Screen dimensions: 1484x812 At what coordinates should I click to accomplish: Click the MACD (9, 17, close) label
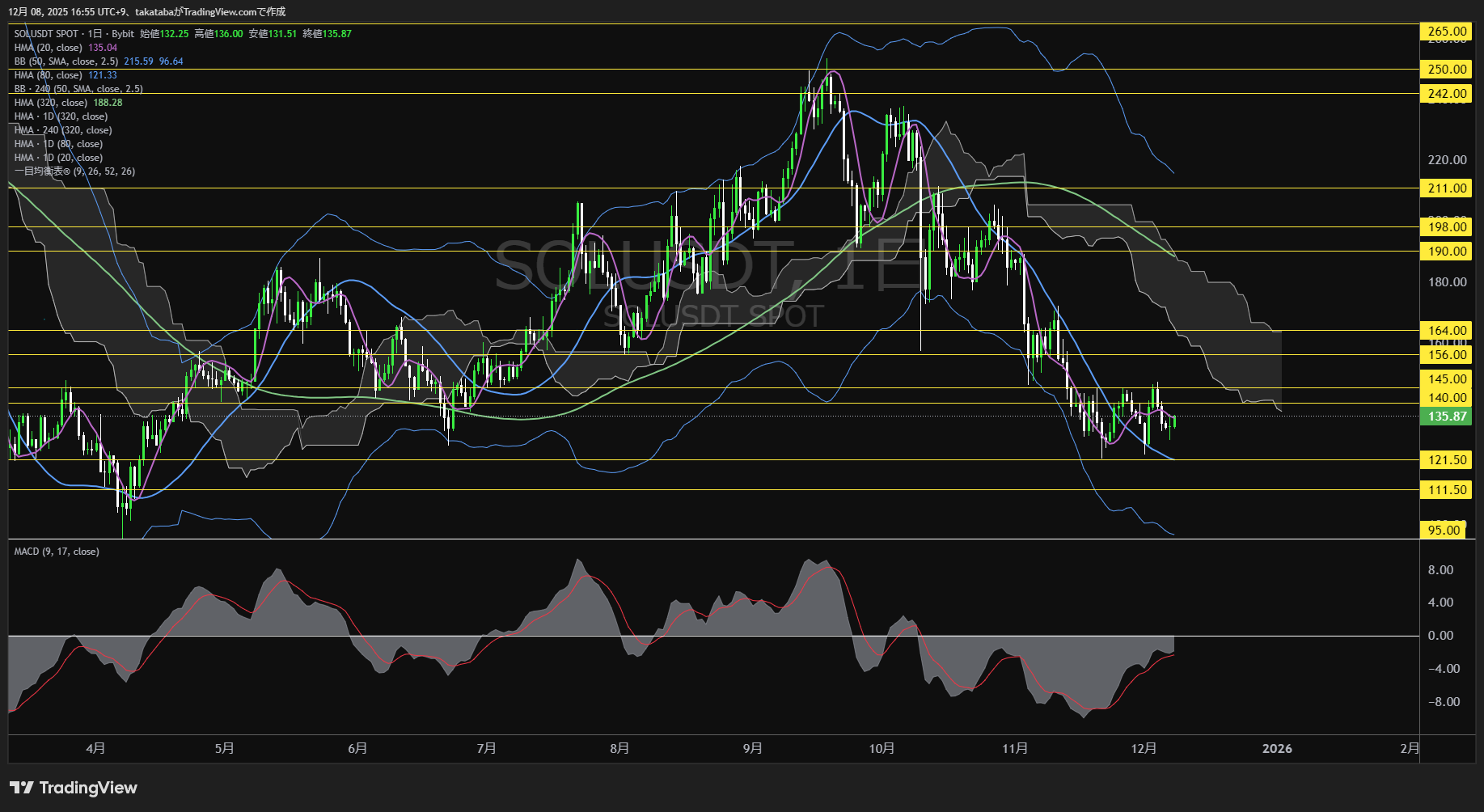pos(57,552)
